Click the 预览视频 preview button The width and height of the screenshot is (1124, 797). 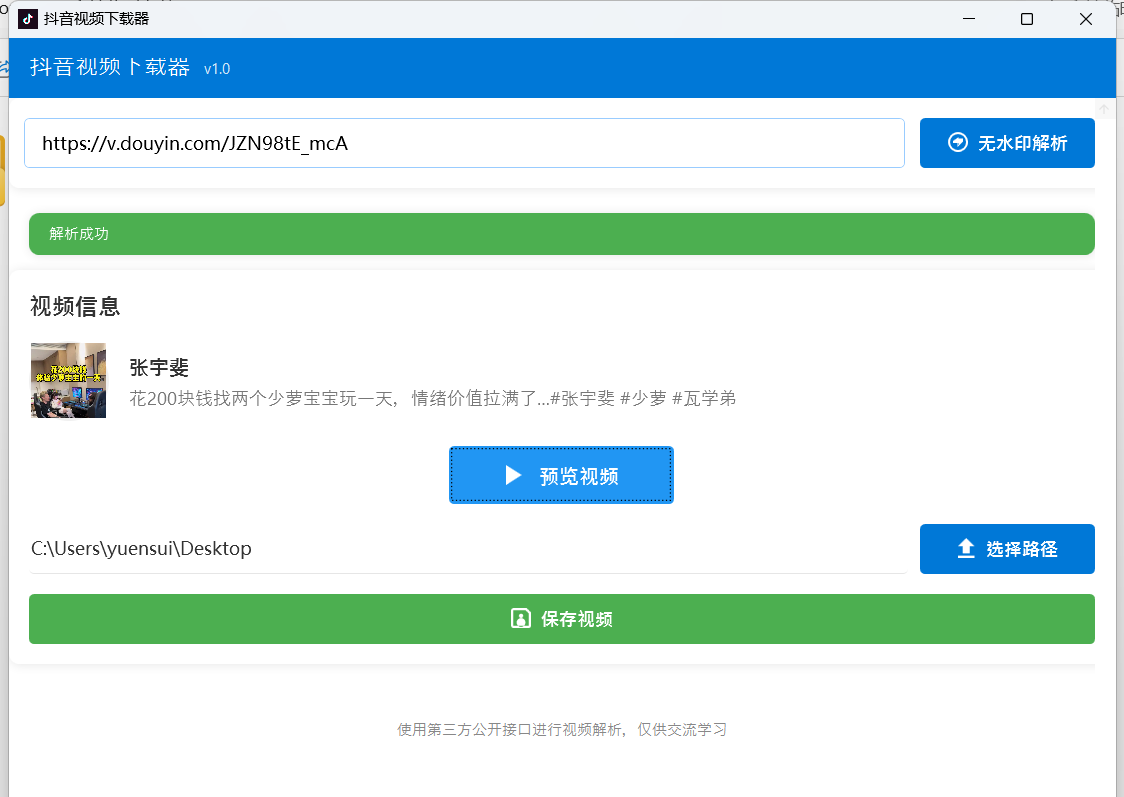(561, 475)
